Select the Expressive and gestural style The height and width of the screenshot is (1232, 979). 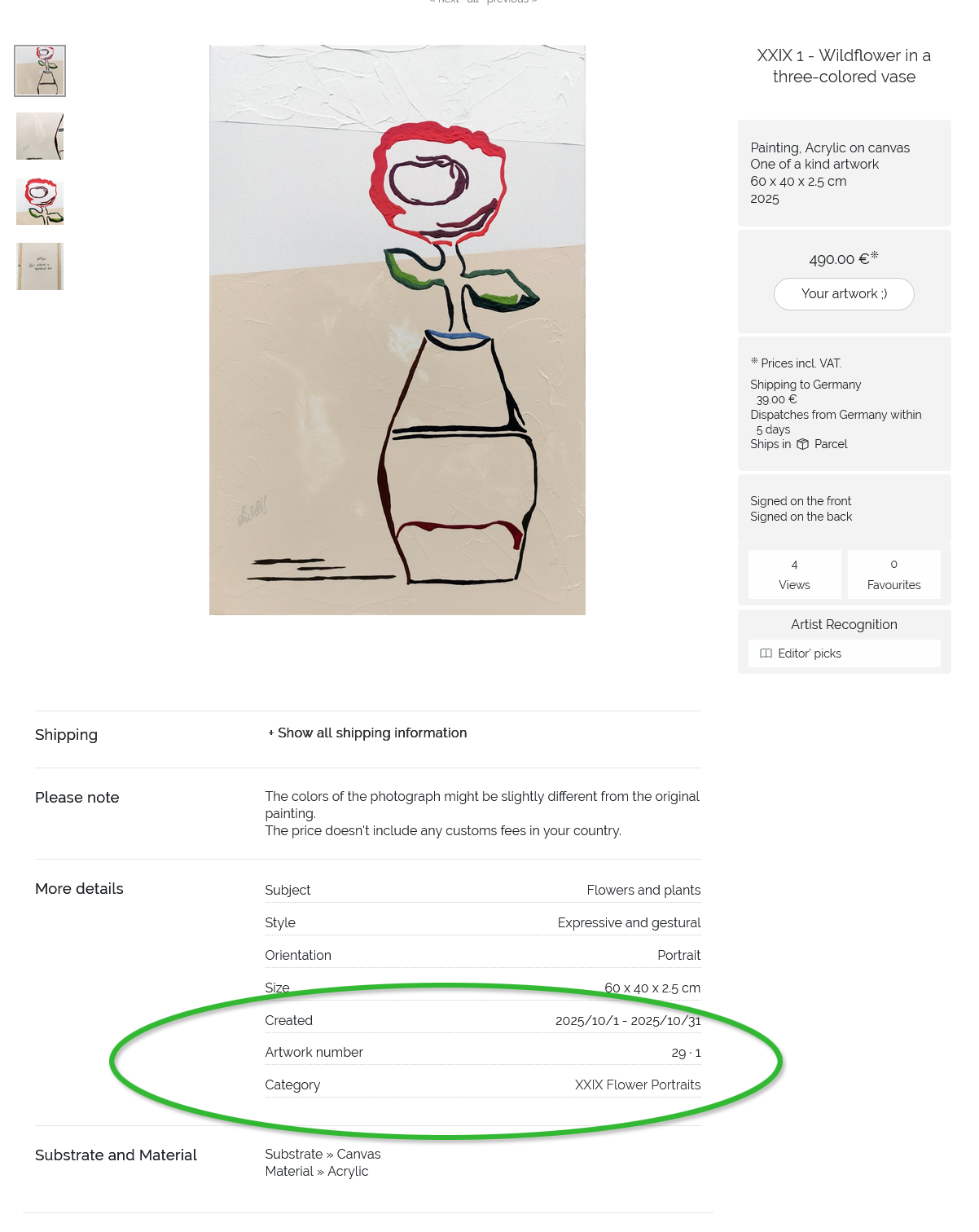click(x=629, y=923)
